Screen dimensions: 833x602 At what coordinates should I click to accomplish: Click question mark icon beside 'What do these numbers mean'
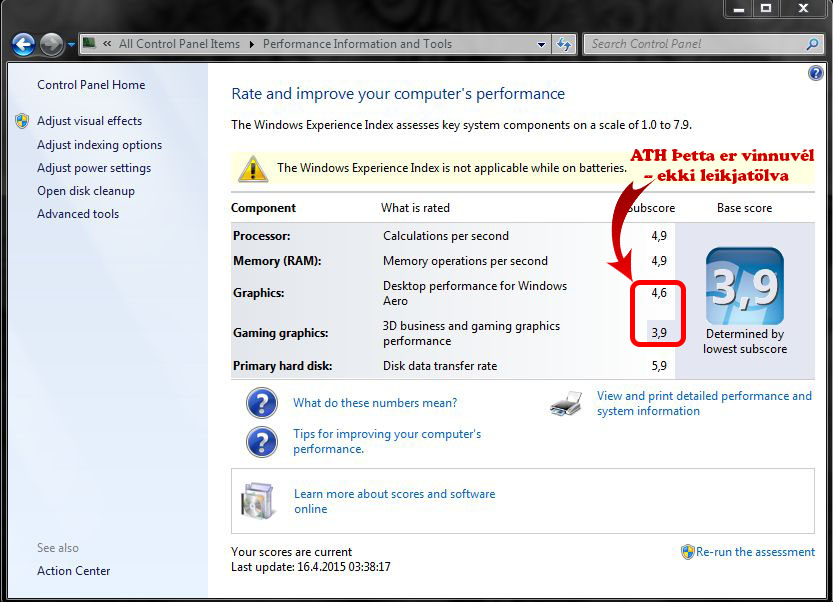pyautogui.click(x=261, y=403)
